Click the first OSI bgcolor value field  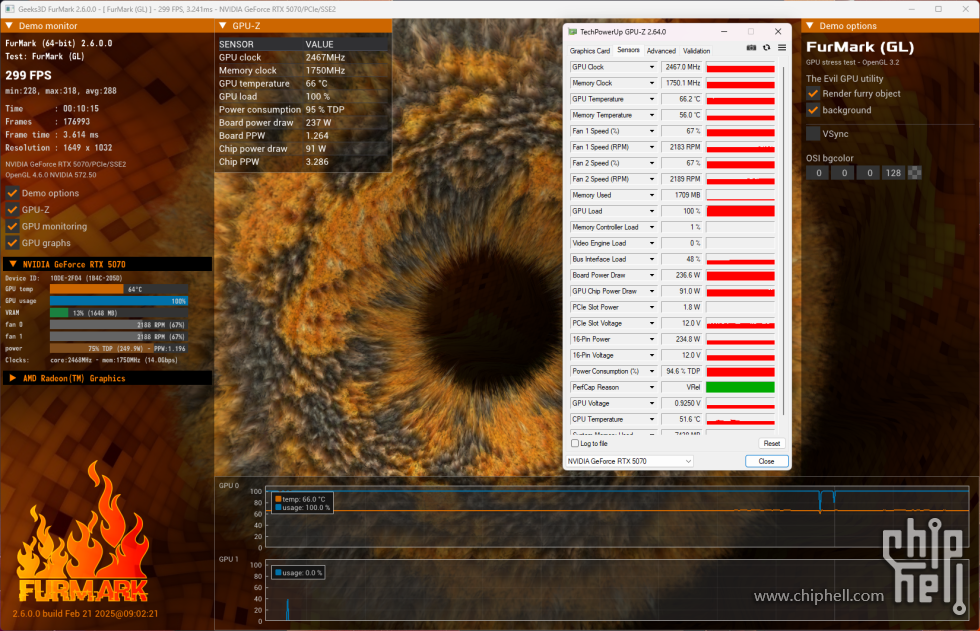pos(818,173)
